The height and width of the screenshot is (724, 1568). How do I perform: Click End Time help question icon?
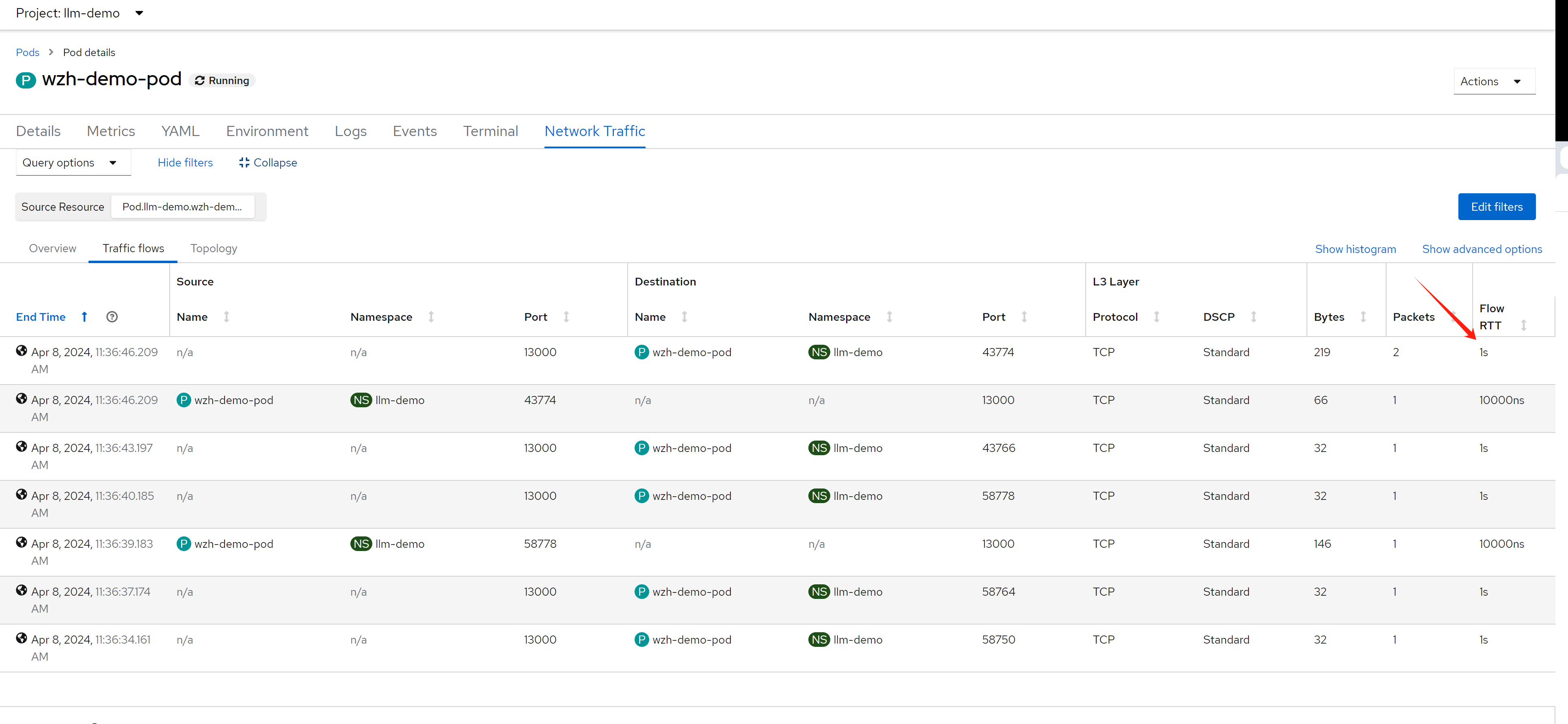[112, 317]
